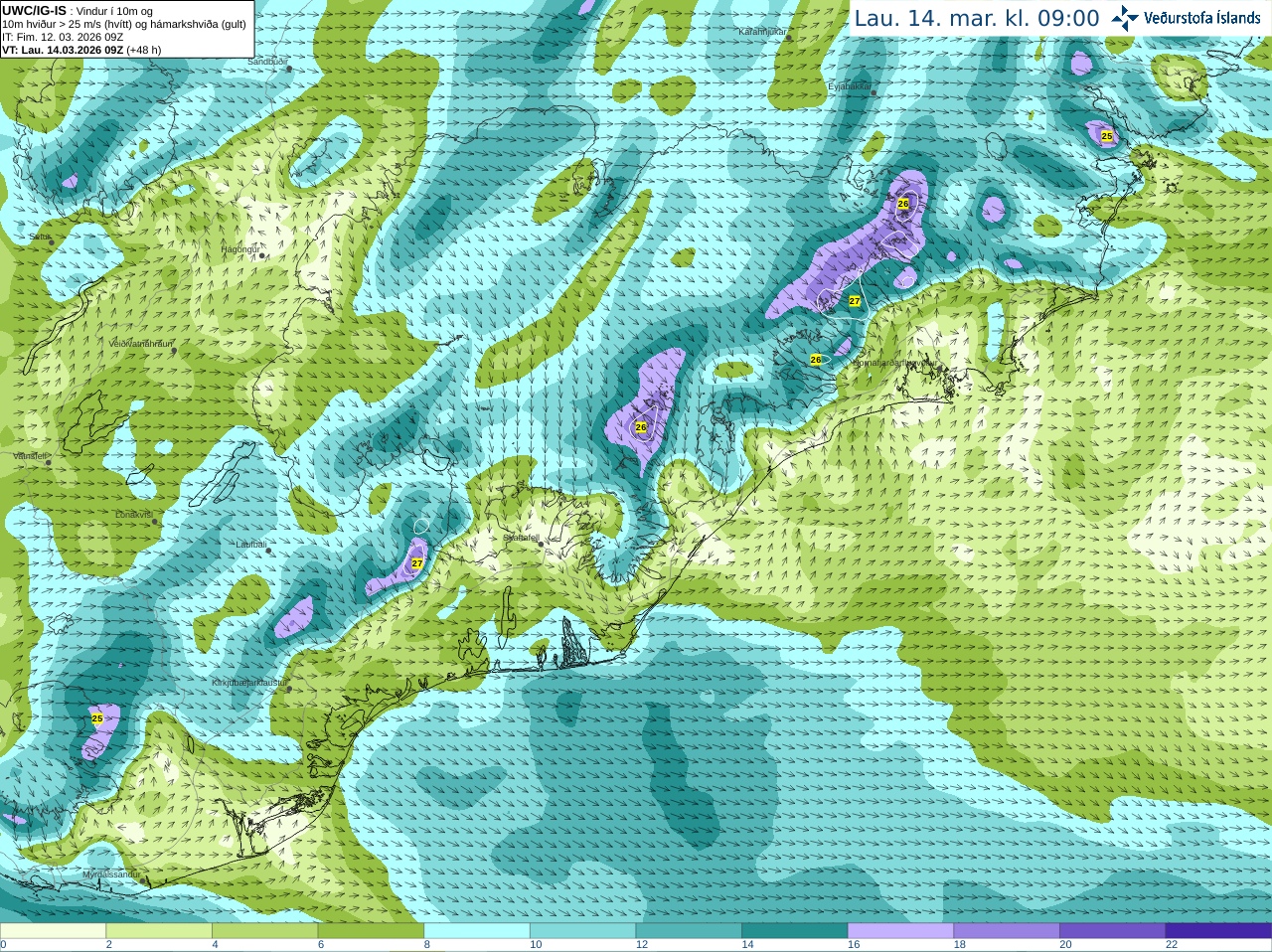This screenshot has width=1272, height=952.
Task: Select the 4–6 m/s legend swatch
Action: pyautogui.click(x=264, y=931)
